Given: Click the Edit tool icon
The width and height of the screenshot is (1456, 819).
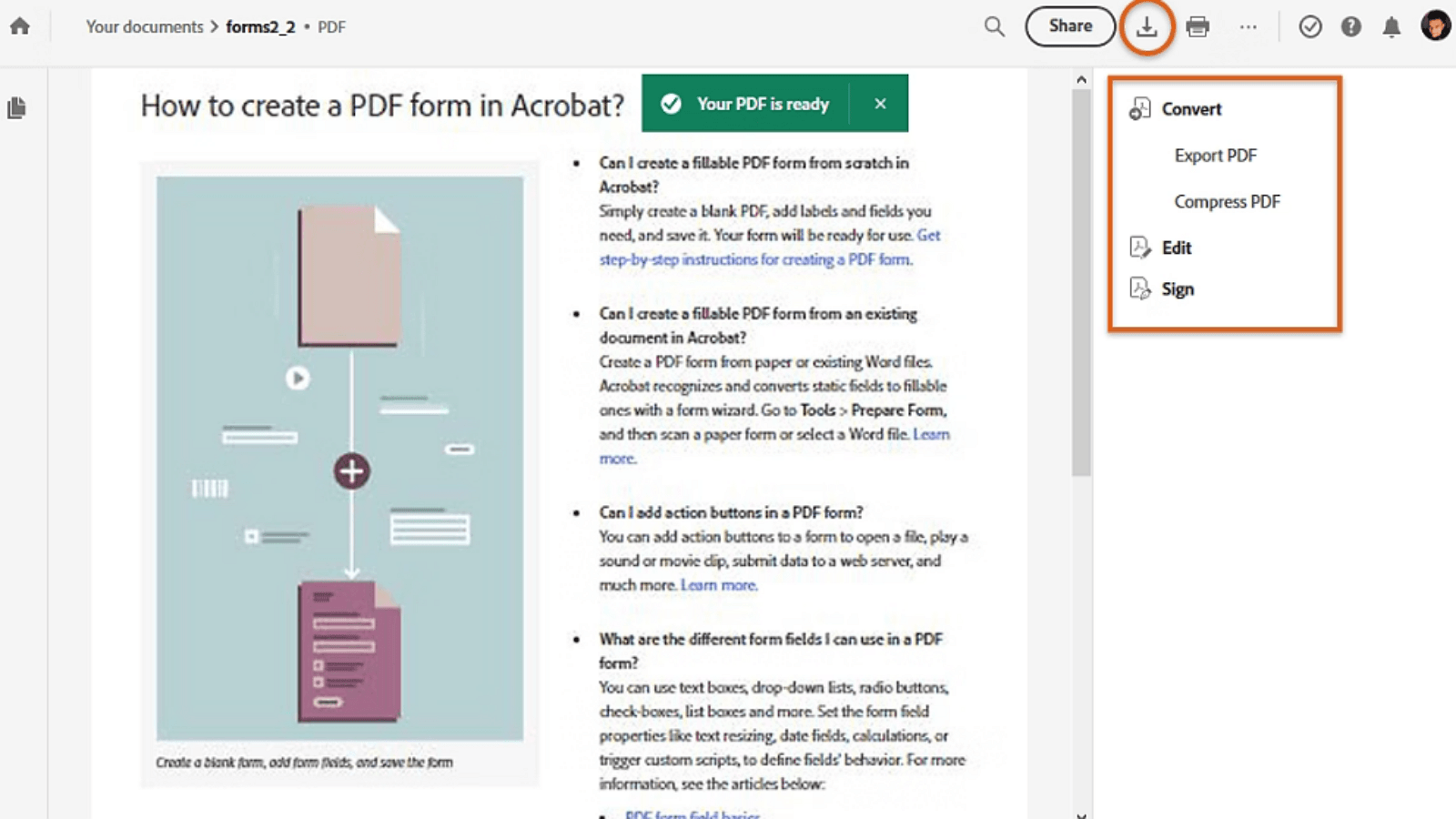Looking at the screenshot, I should 1139,248.
